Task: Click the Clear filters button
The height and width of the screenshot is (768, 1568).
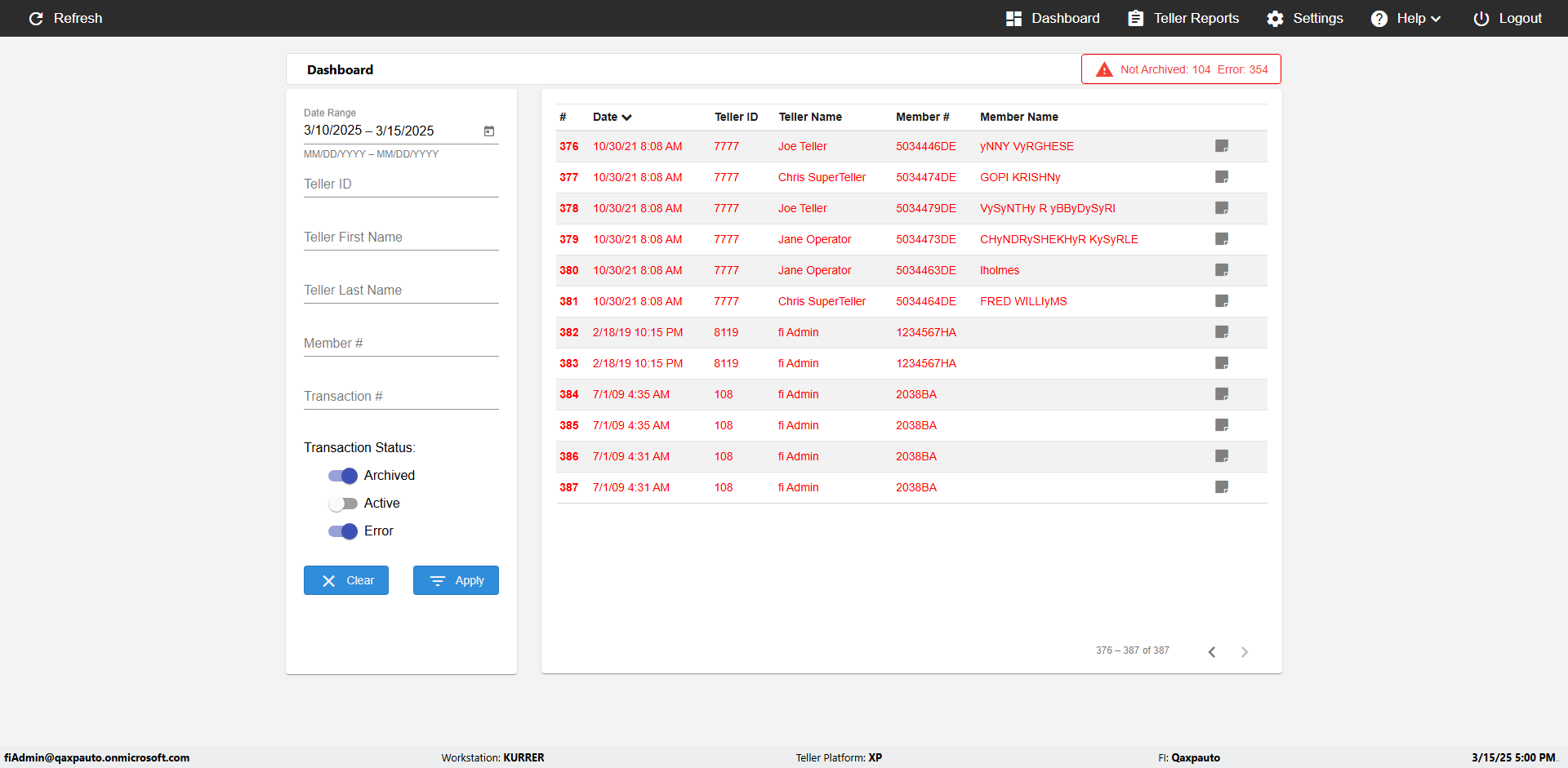Action: 346,580
